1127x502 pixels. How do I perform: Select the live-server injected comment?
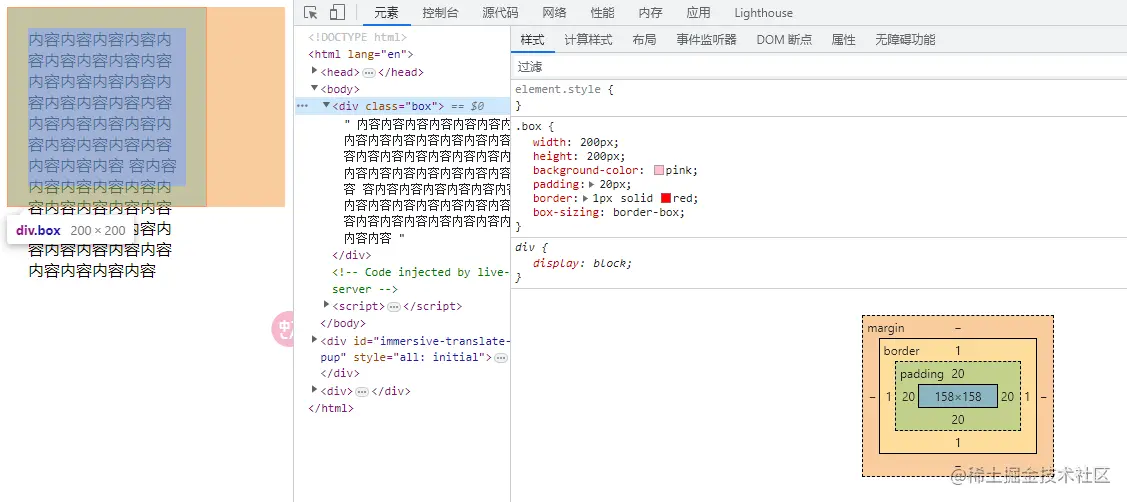coord(420,280)
